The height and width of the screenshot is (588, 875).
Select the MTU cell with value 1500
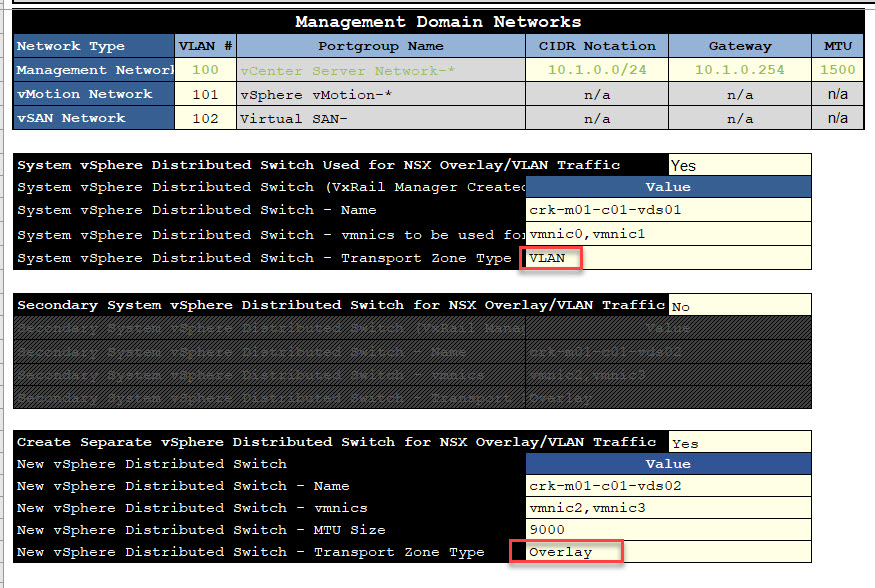pos(837,70)
